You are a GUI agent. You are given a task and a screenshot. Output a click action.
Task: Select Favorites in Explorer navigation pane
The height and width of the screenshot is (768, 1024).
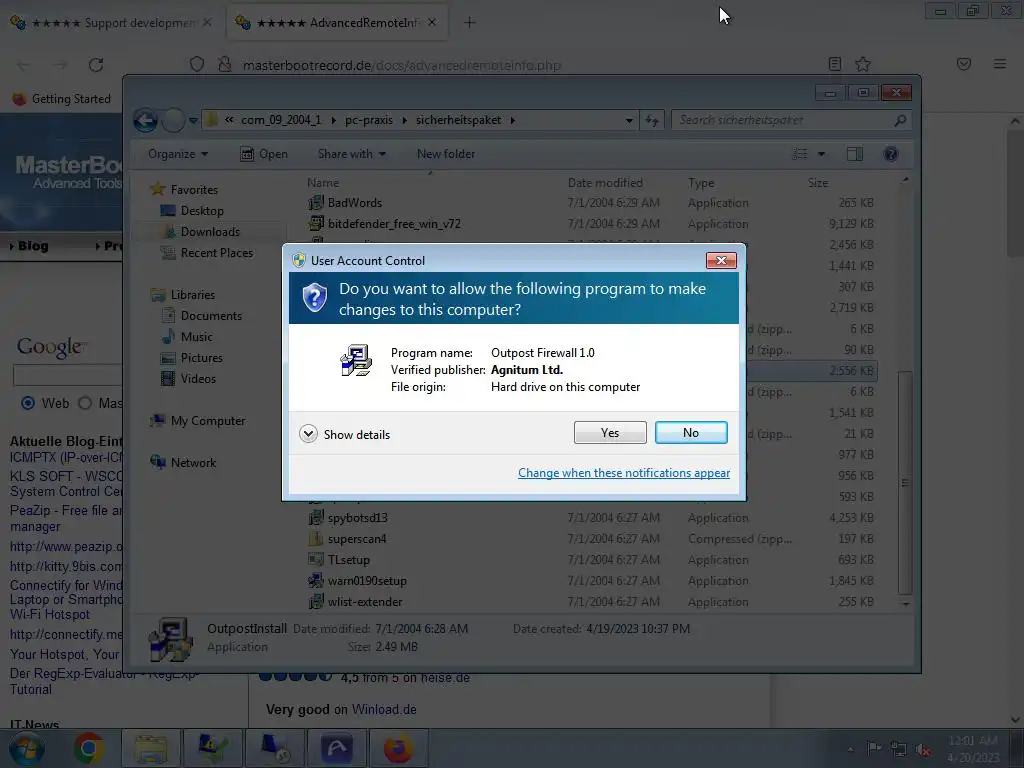(x=194, y=189)
